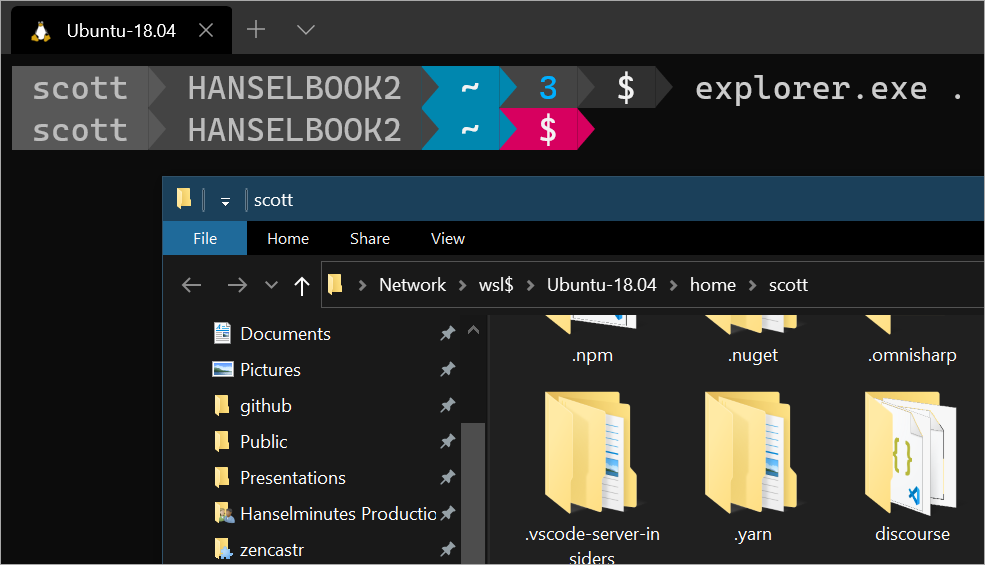The height and width of the screenshot is (565, 985).
Task: Click the Documents icon in navigation pane
Action: point(222,333)
